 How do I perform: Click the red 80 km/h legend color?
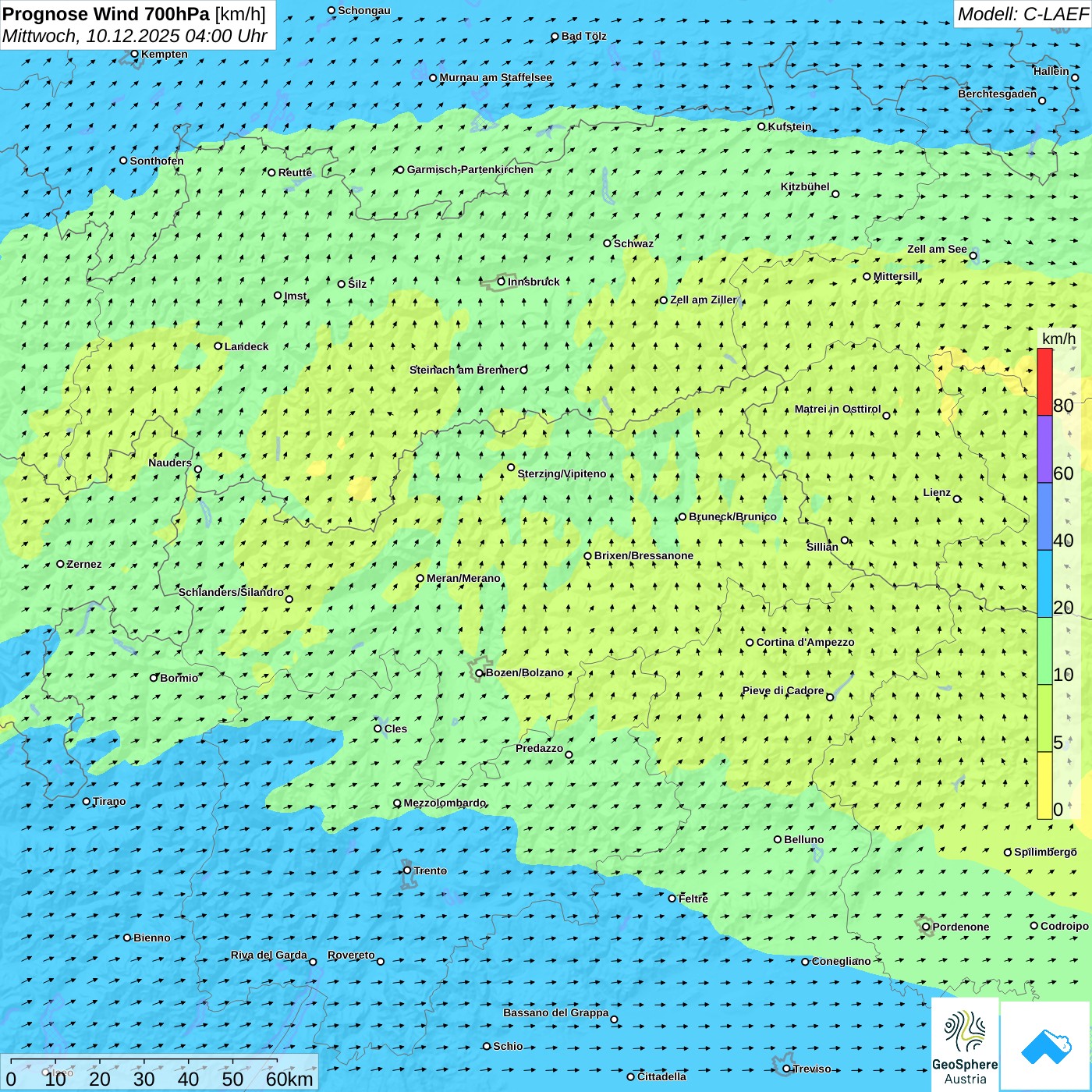(x=1044, y=381)
